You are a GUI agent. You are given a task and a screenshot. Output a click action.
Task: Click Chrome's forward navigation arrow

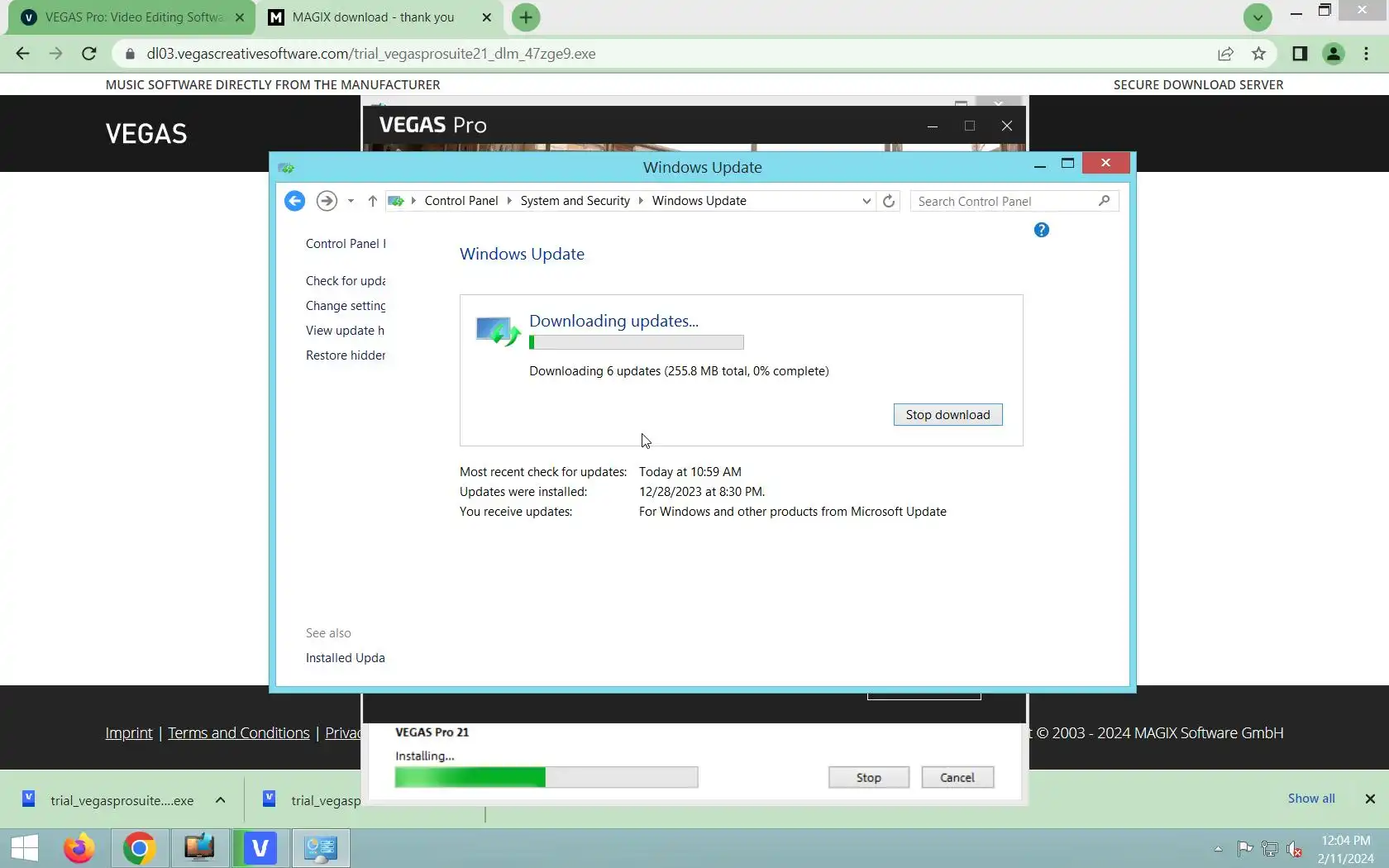(x=55, y=54)
